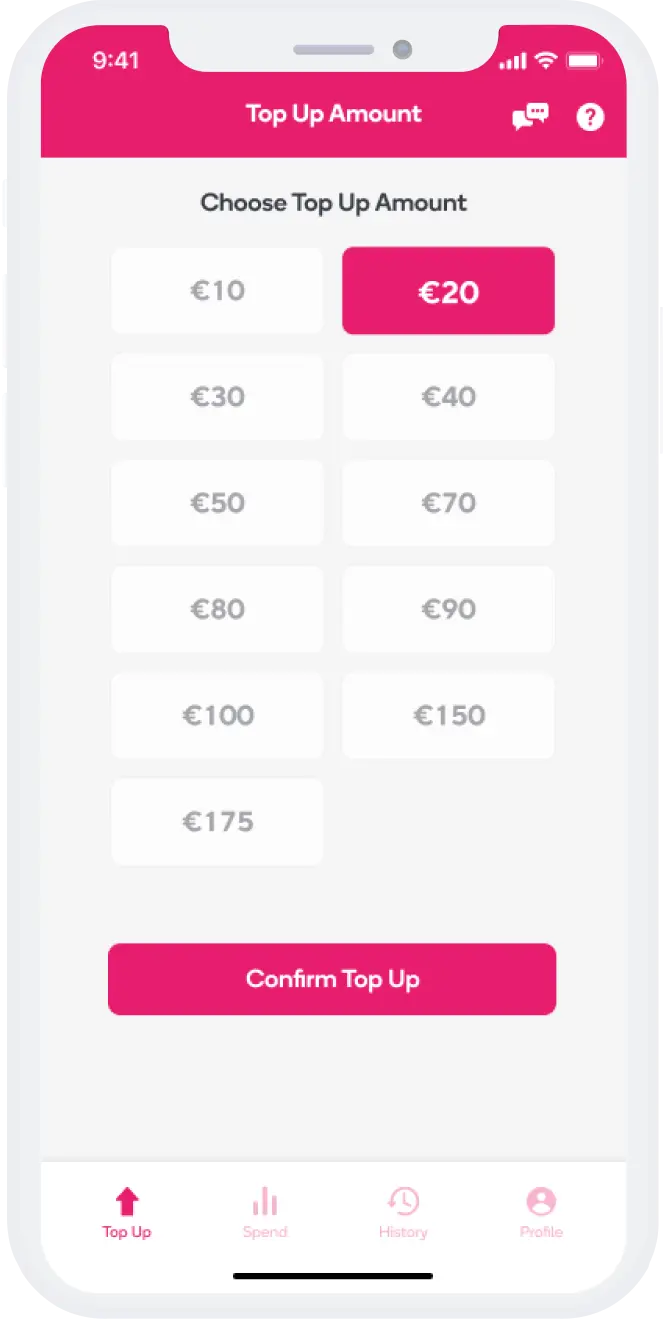This screenshot has height=1319, width=663.
Task: Select the €10 top up amount
Action: [217, 290]
